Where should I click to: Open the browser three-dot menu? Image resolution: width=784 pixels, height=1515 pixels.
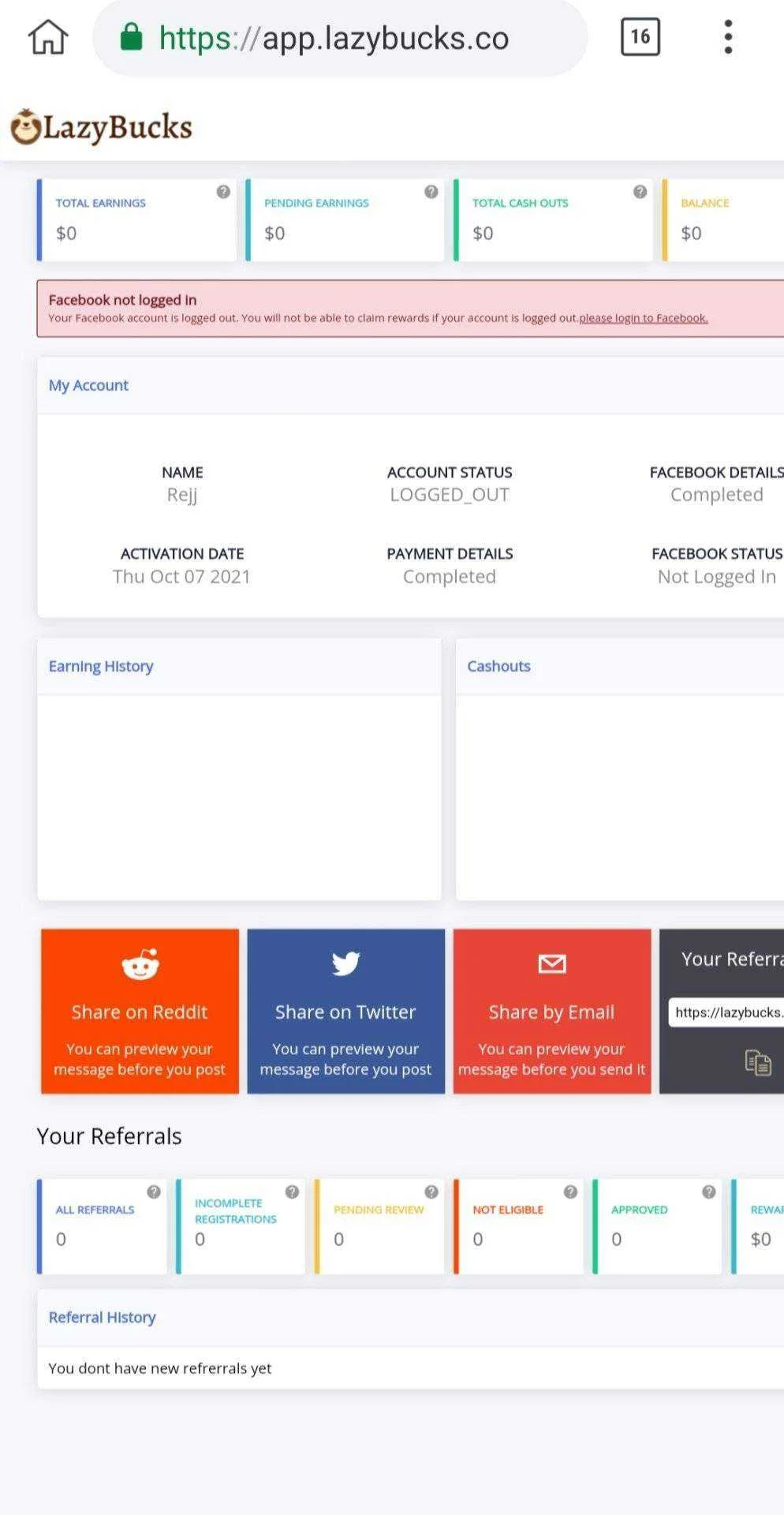pyautogui.click(x=728, y=37)
